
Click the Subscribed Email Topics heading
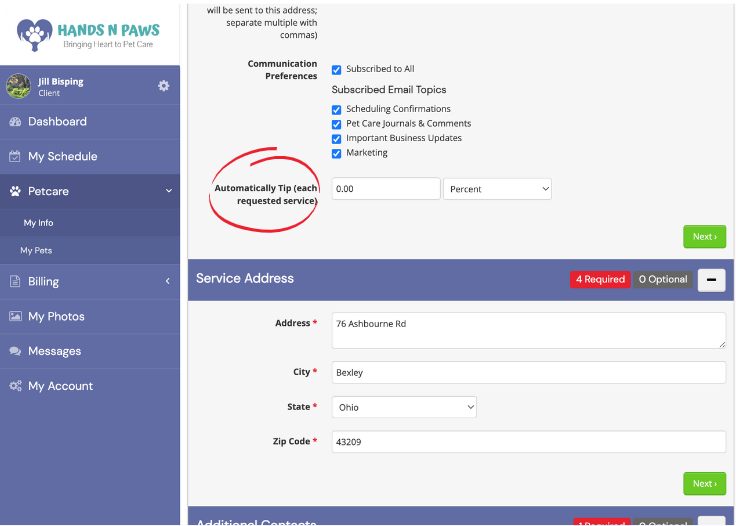click(389, 90)
